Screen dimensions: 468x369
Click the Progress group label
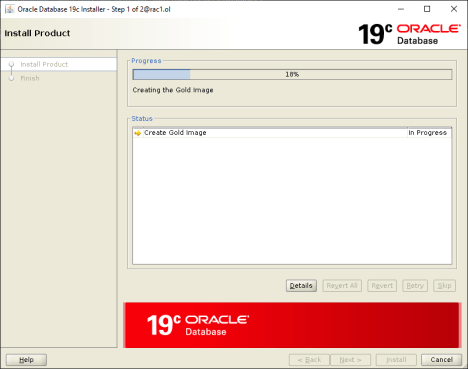tap(146, 61)
